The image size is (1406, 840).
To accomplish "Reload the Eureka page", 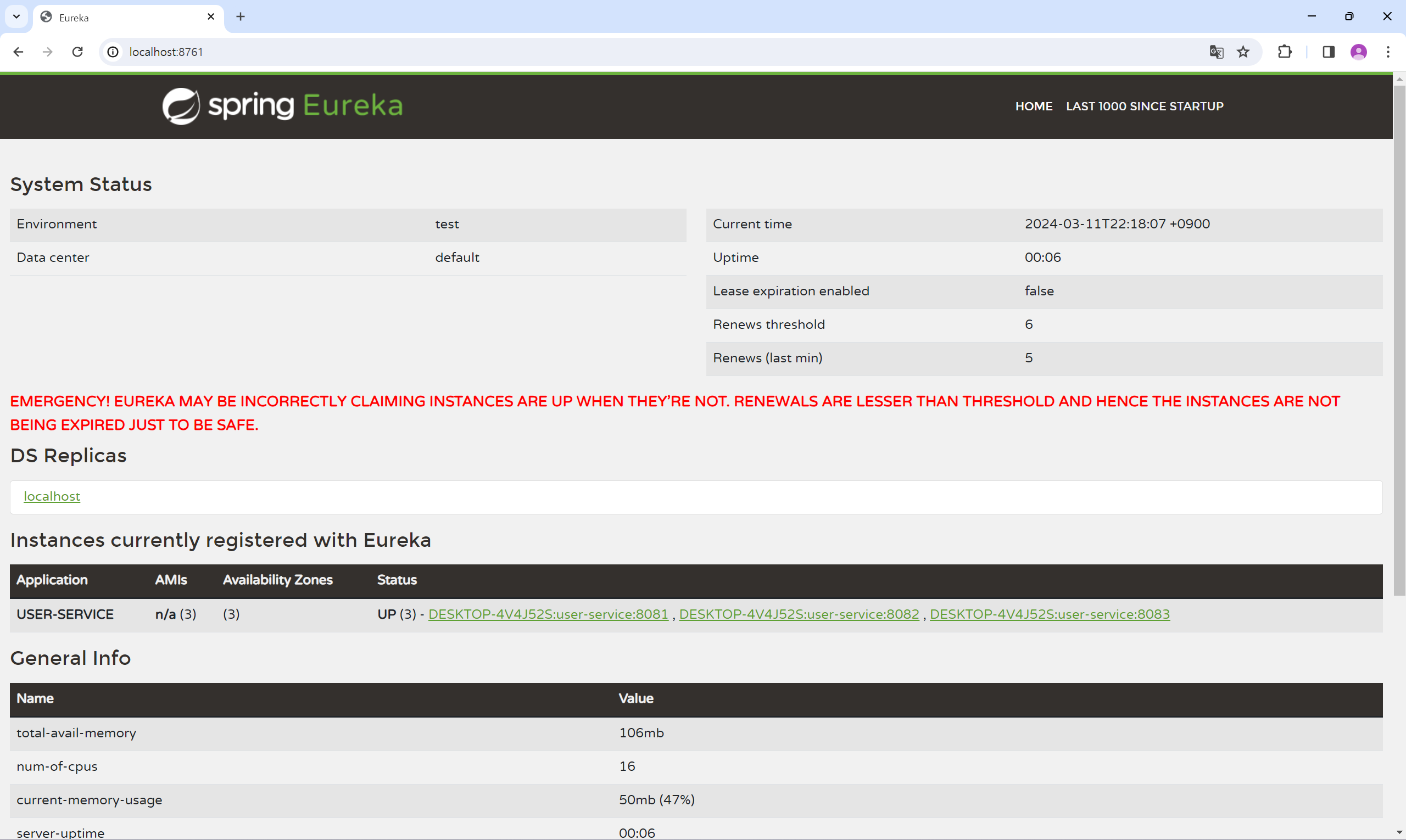I will (77, 52).
